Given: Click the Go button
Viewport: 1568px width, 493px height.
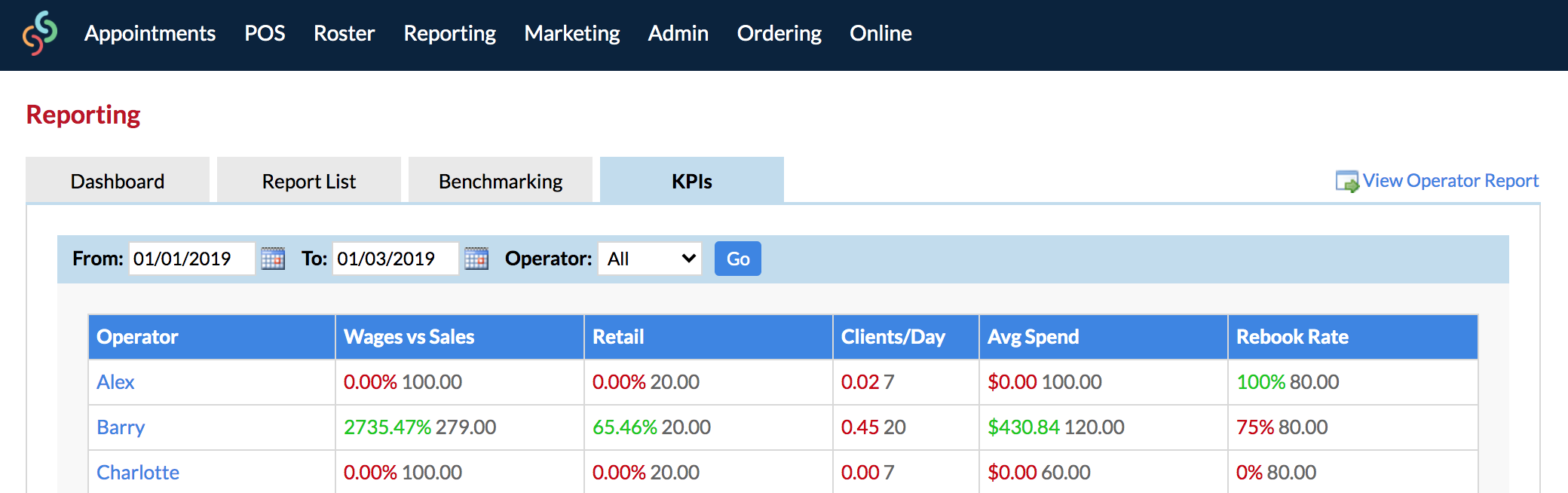Looking at the screenshot, I should [x=738, y=259].
